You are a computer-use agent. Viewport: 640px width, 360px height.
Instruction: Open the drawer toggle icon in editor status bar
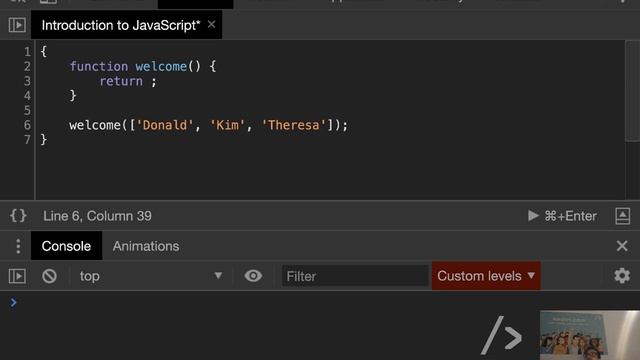622,216
